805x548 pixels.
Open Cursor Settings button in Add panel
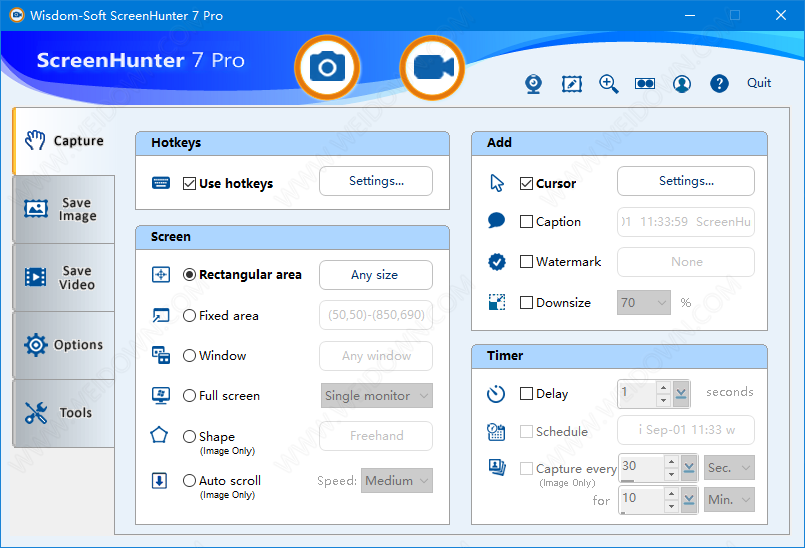pyautogui.click(x=686, y=181)
